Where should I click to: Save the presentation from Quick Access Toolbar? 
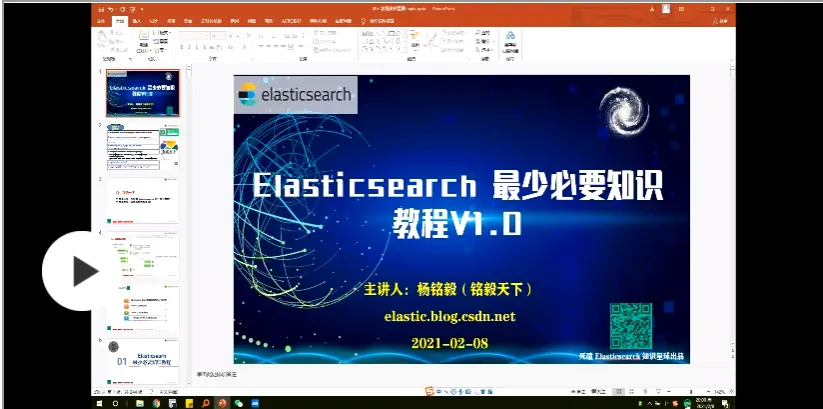[x=100, y=9]
